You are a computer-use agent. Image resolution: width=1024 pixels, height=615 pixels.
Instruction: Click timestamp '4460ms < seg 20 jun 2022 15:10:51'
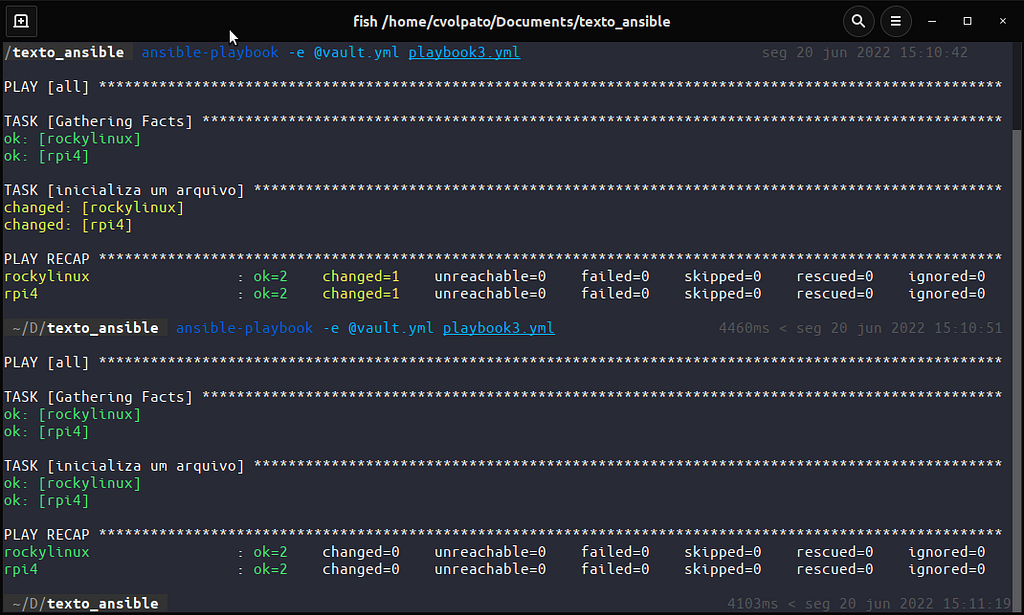(860, 328)
